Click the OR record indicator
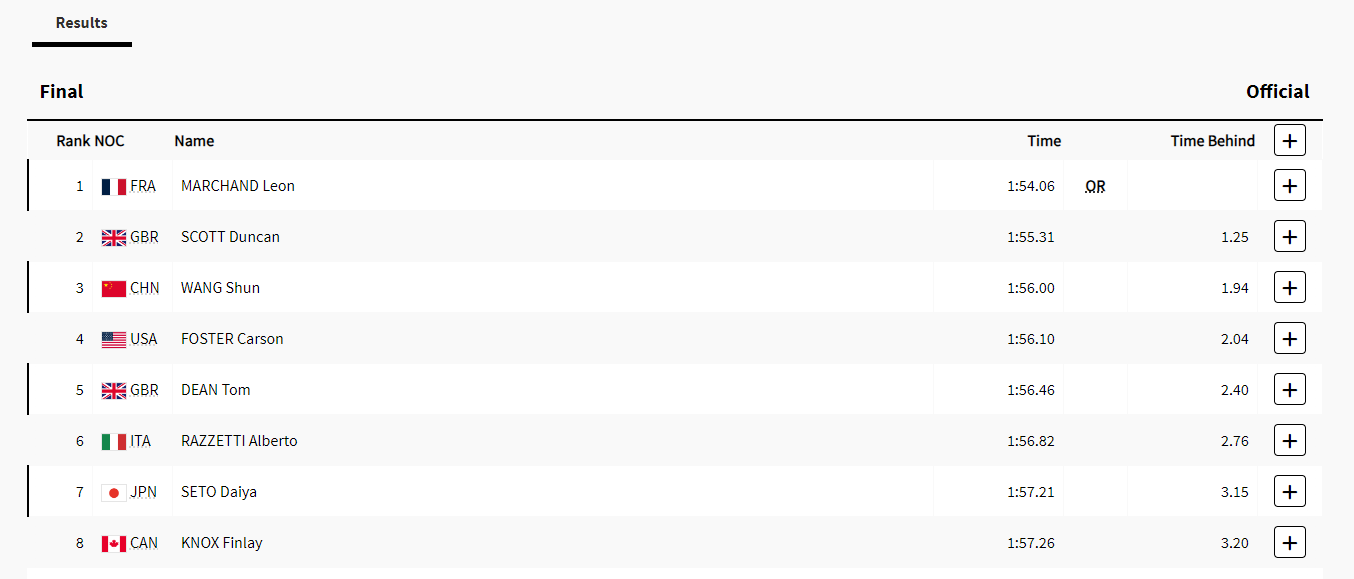Image resolution: width=1354 pixels, height=579 pixels. [1095, 186]
